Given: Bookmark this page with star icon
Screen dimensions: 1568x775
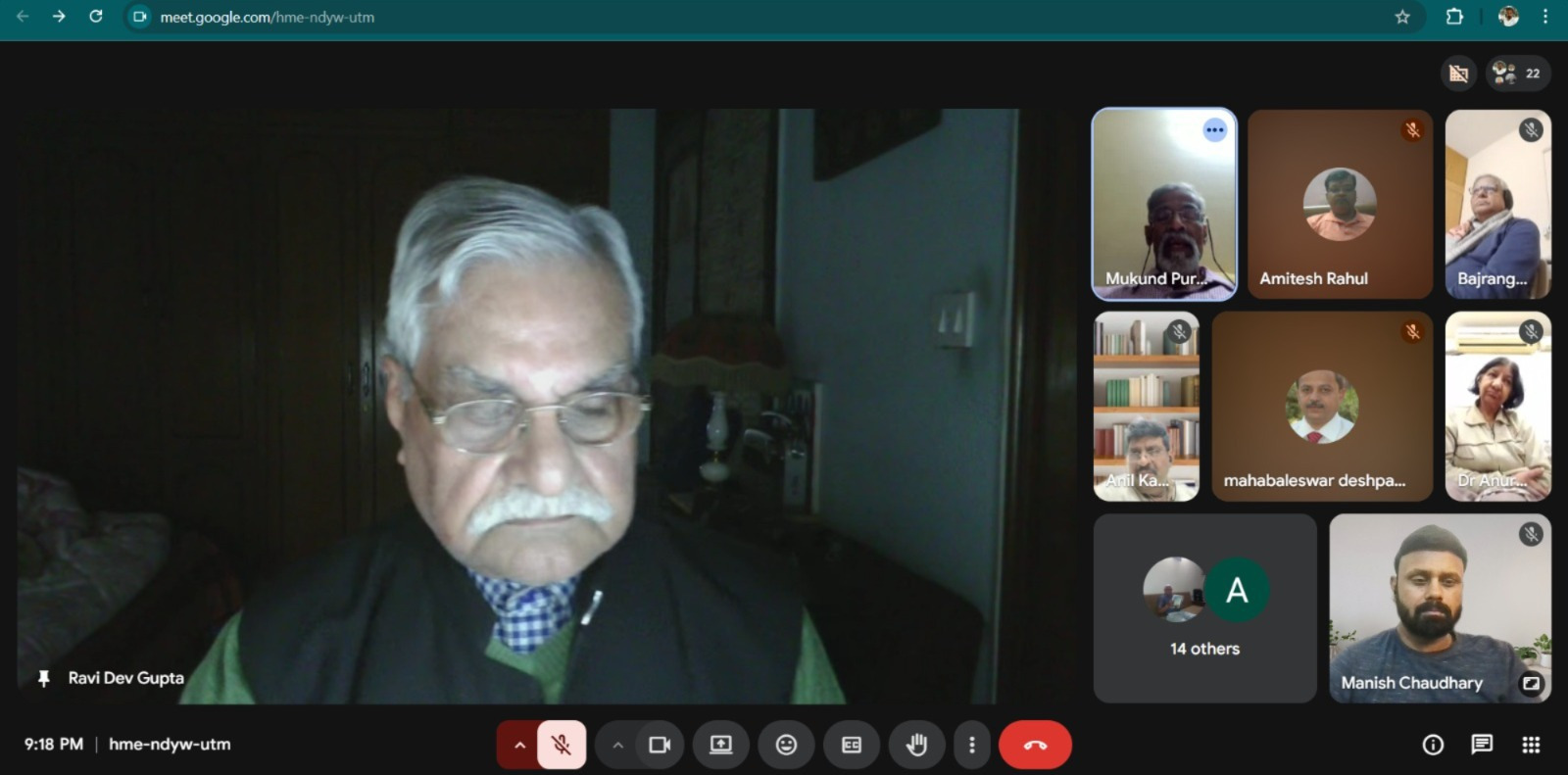Looking at the screenshot, I should (1402, 17).
